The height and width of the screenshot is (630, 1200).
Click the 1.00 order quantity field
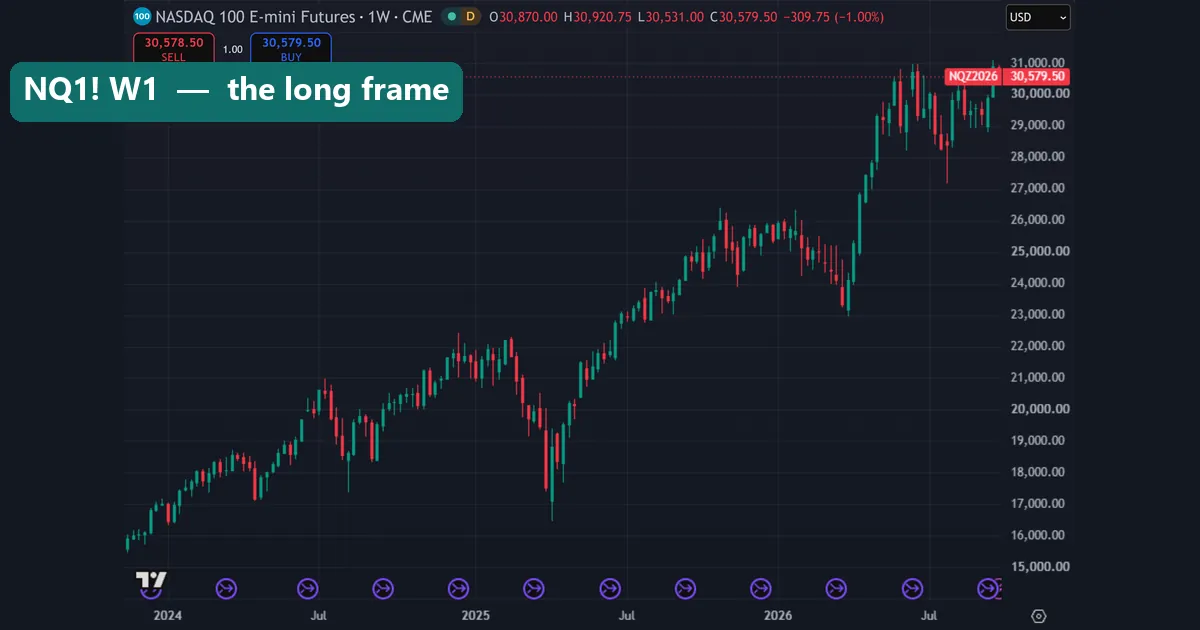click(x=232, y=49)
